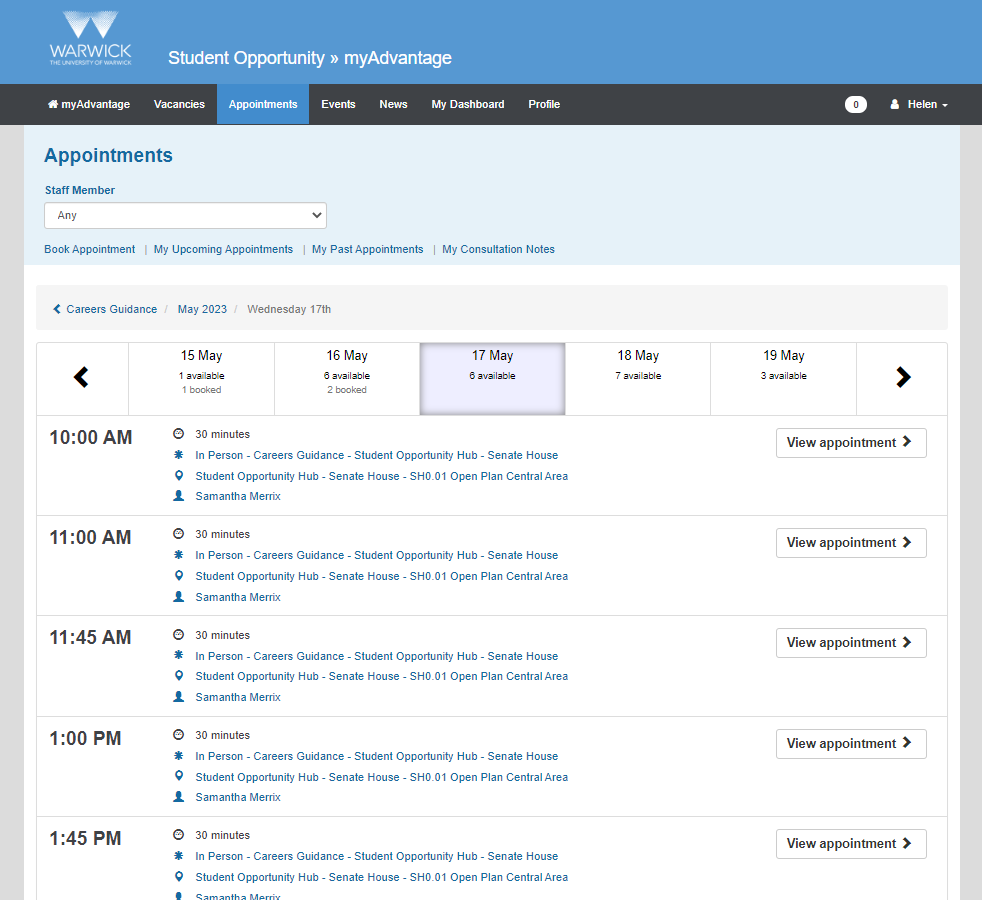982x900 pixels.
Task: Click the clock icon on the 10:00 AM slot
Action: click(179, 434)
